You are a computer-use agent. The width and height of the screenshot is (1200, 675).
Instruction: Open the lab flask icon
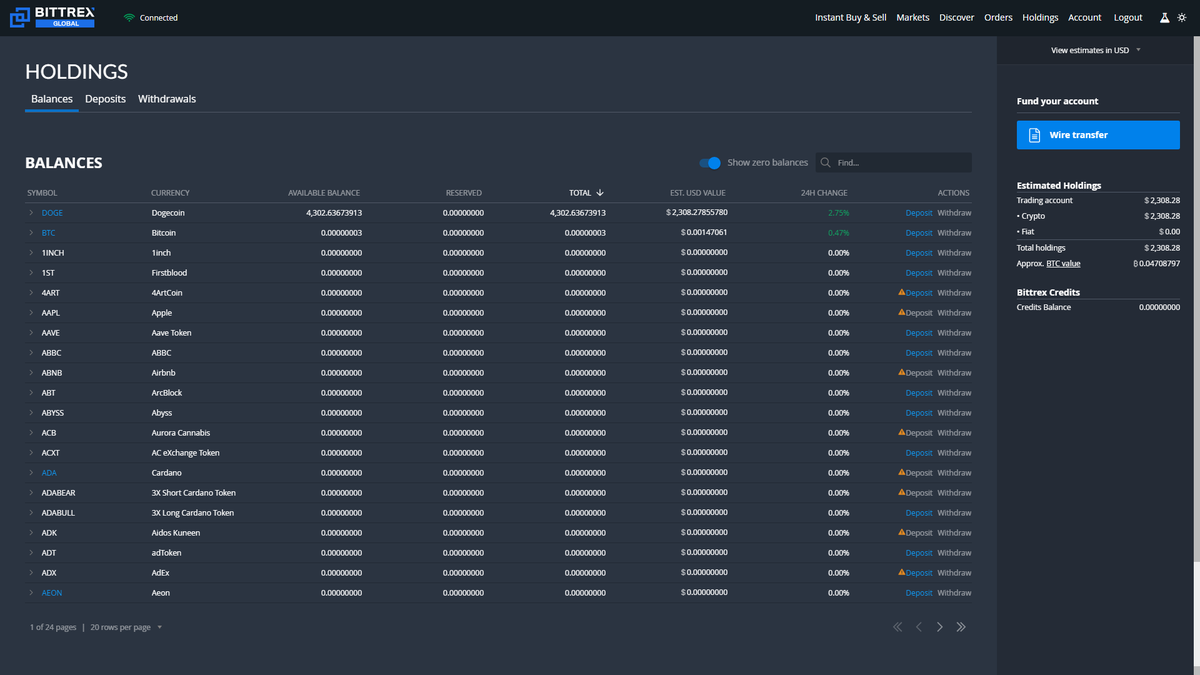coord(1164,18)
